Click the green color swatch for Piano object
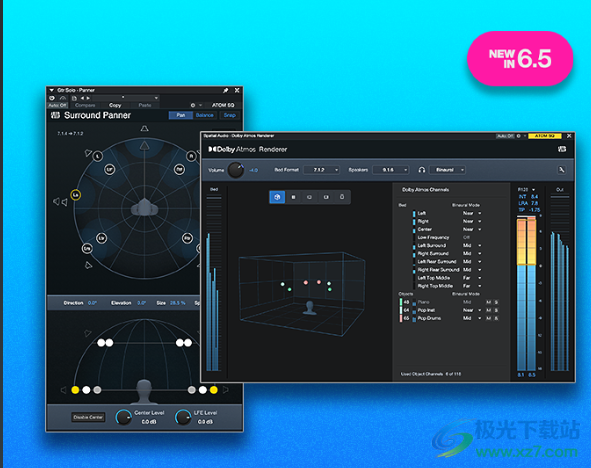Image resolution: width=591 pixels, height=468 pixels. pyautogui.click(x=401, y=302)
